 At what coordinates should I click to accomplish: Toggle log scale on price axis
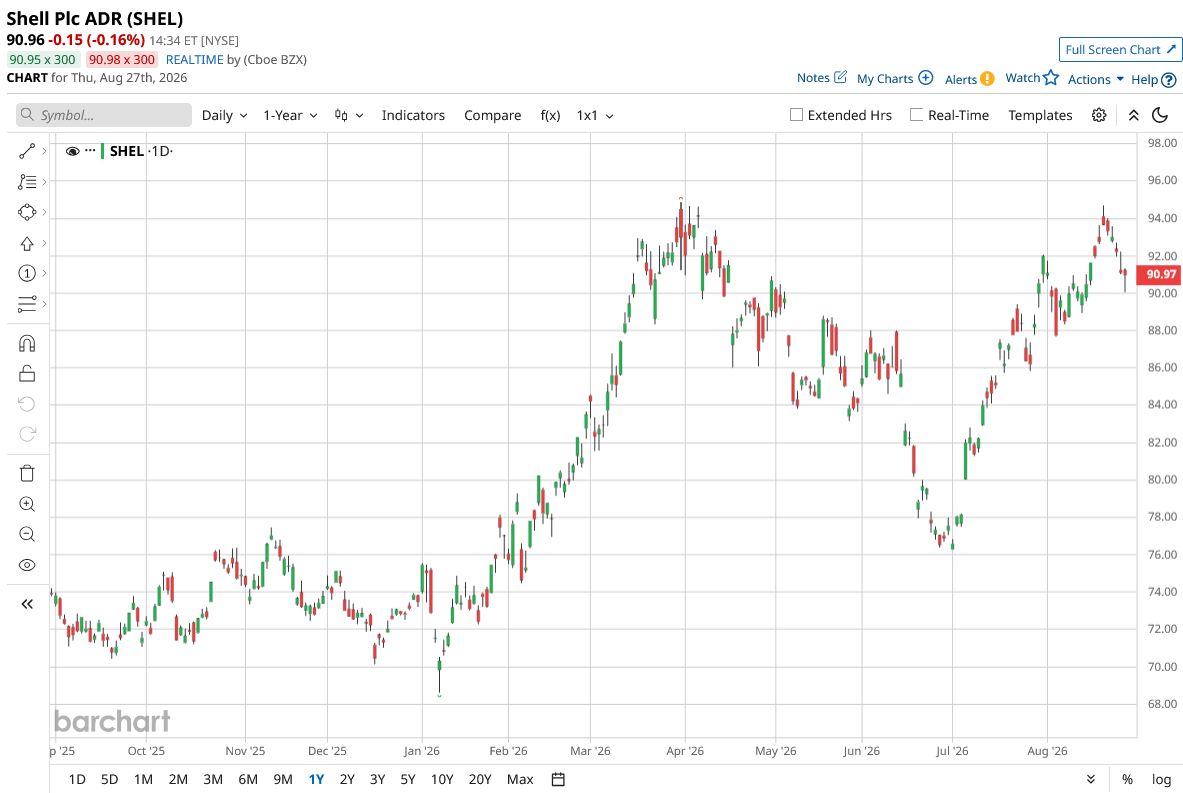point(1161,779)
